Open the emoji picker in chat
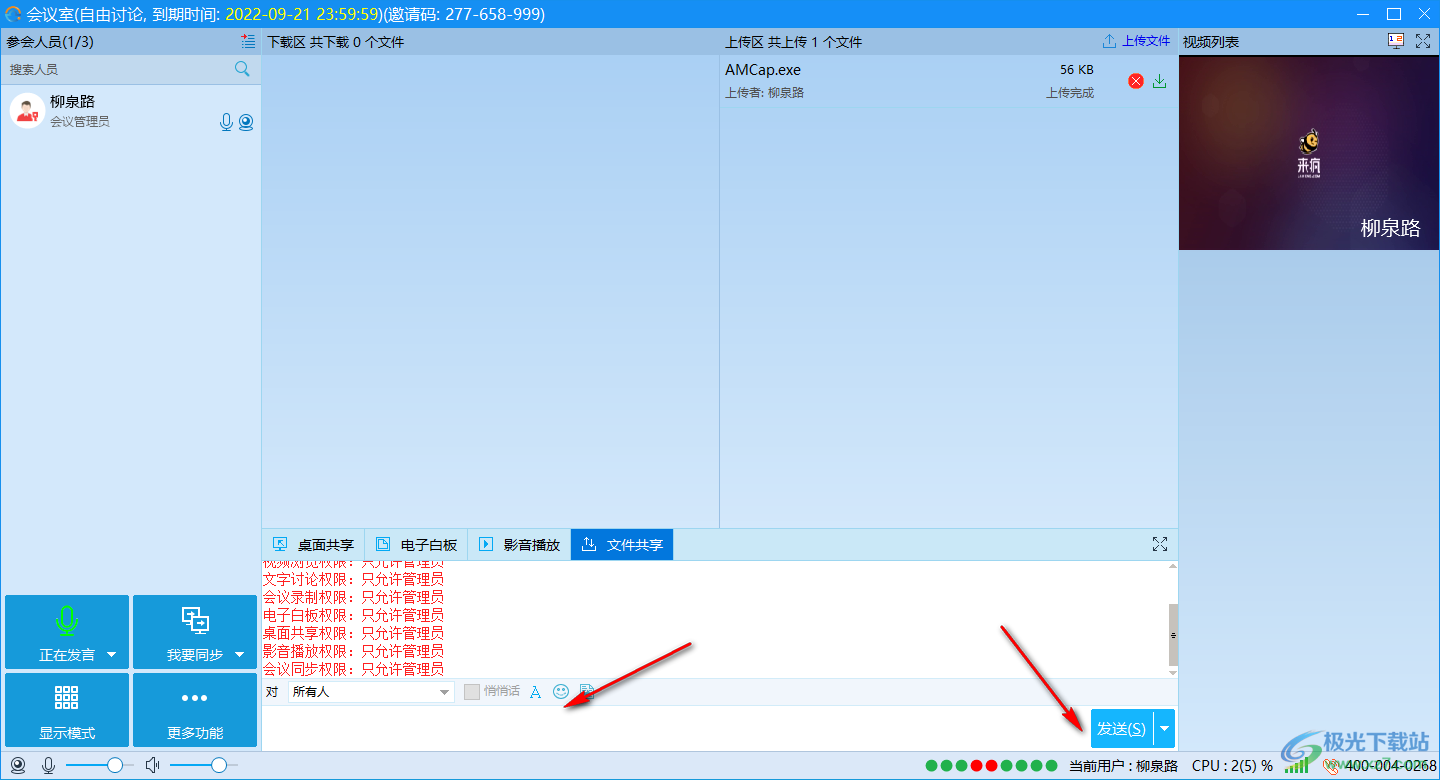Viewport: 1440px width, 780px height. 561,691
